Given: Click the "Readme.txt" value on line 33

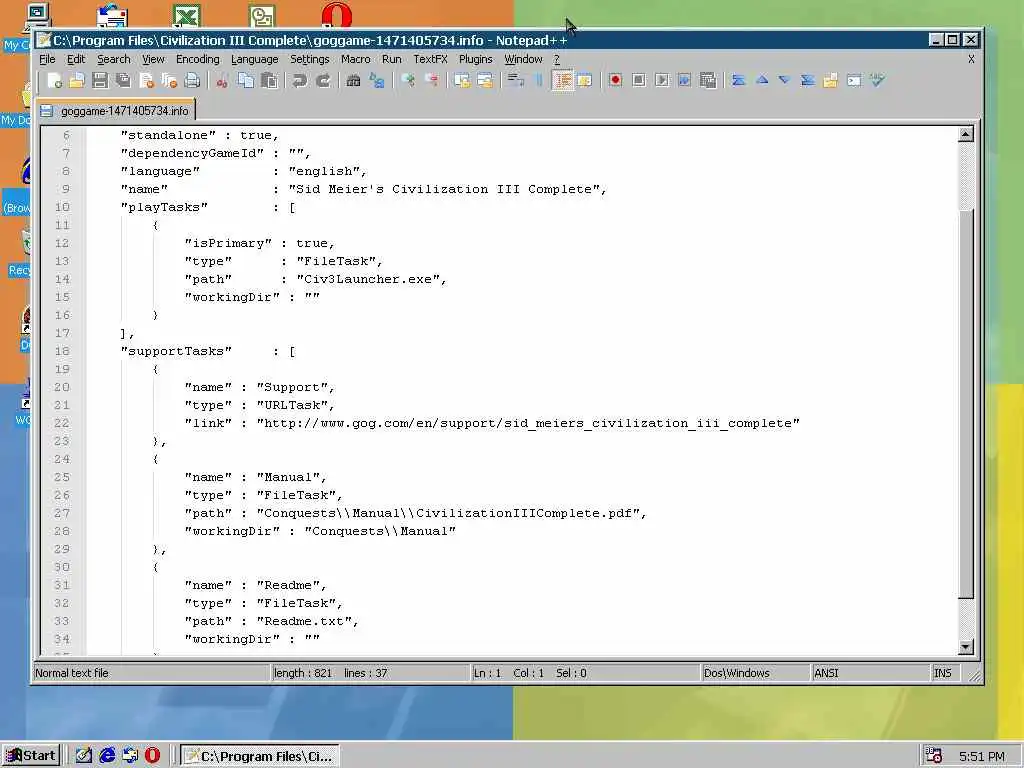Looking at the screenshot, I should coord(304,621).
